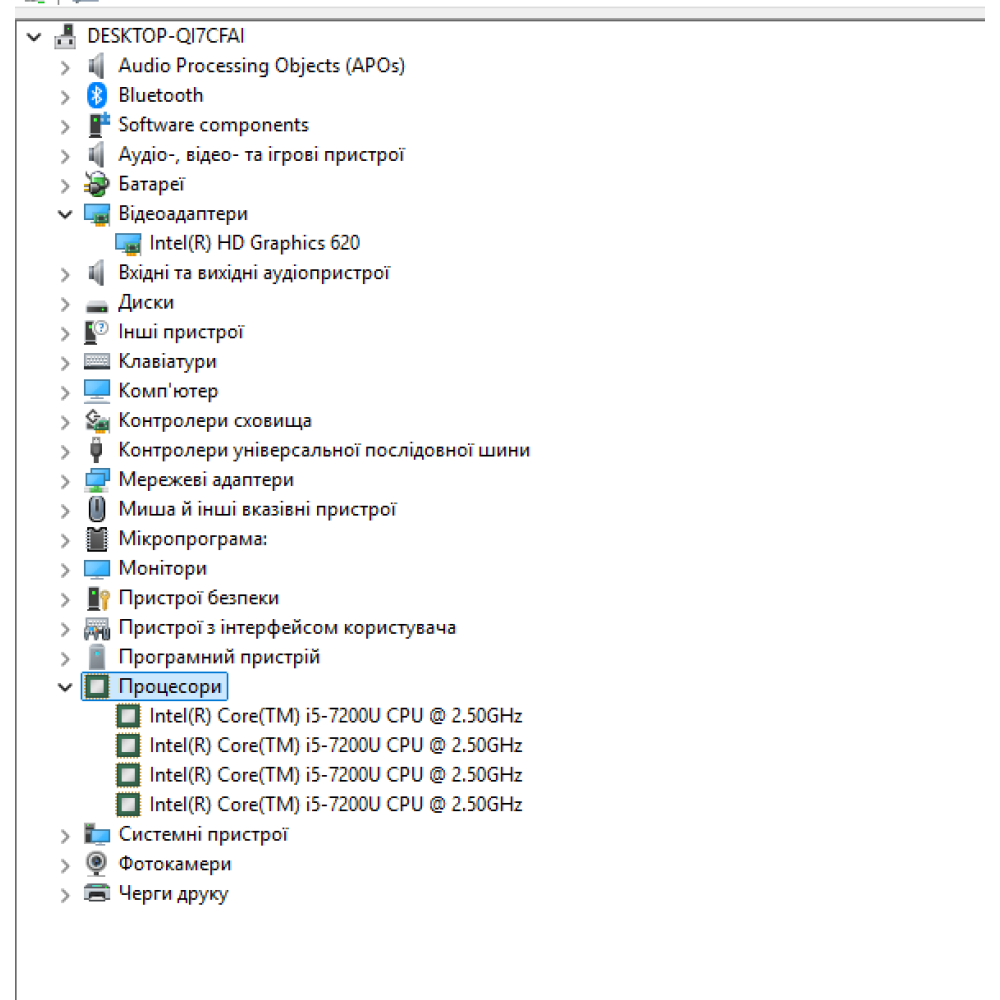Click the Intel(R) HD Graphics 620 icon
This screenshot has width=1000, height=1000.
click(128, 243)
